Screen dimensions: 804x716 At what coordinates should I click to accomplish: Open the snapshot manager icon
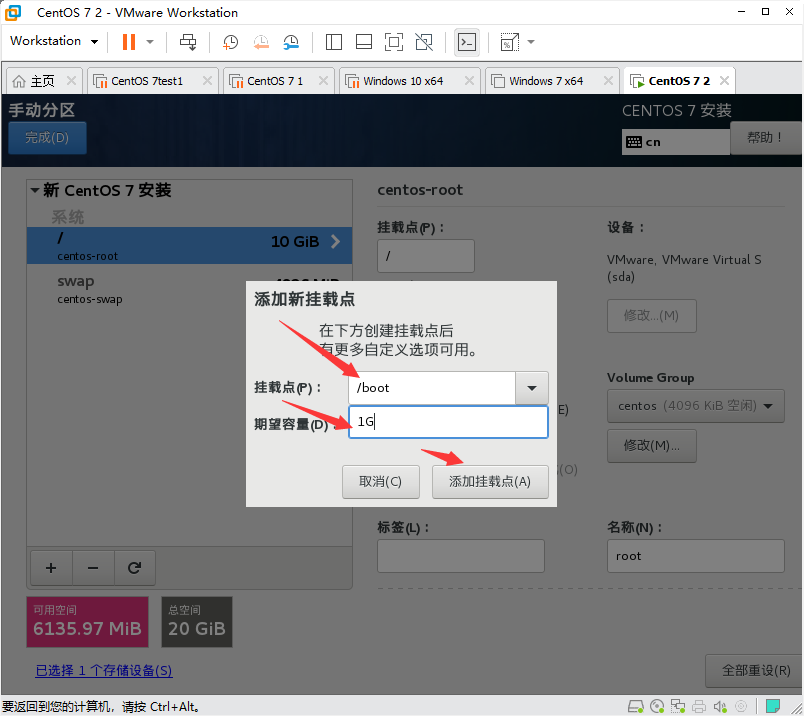pos(291,42)
